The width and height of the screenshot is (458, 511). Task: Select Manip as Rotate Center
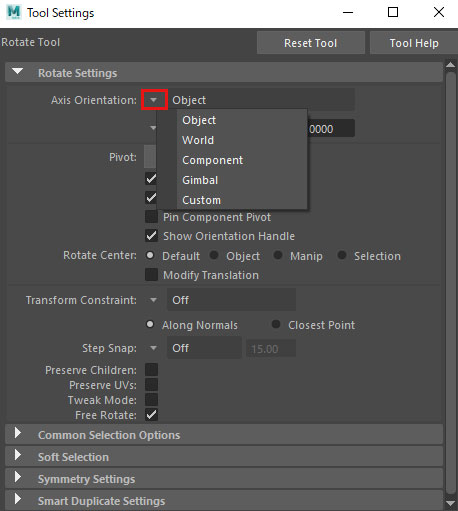pyautogui.click(x=278, y=255)
